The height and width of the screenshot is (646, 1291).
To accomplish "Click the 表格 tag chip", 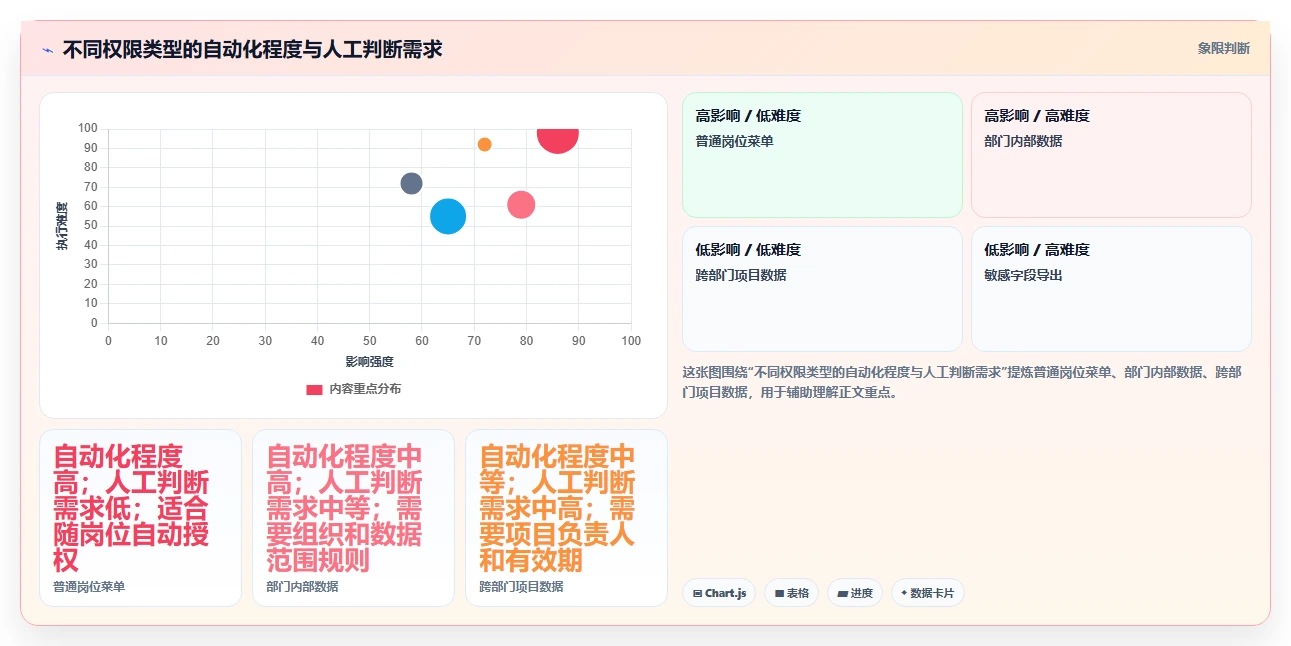I will (x=791, y=593).
